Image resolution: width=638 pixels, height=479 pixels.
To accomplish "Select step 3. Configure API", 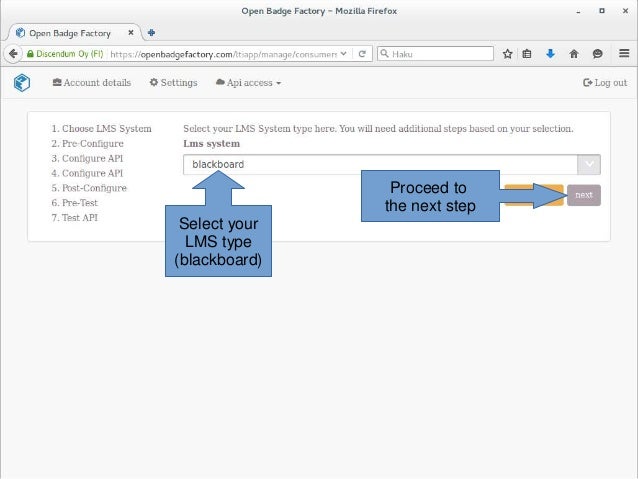I will 87,158.
